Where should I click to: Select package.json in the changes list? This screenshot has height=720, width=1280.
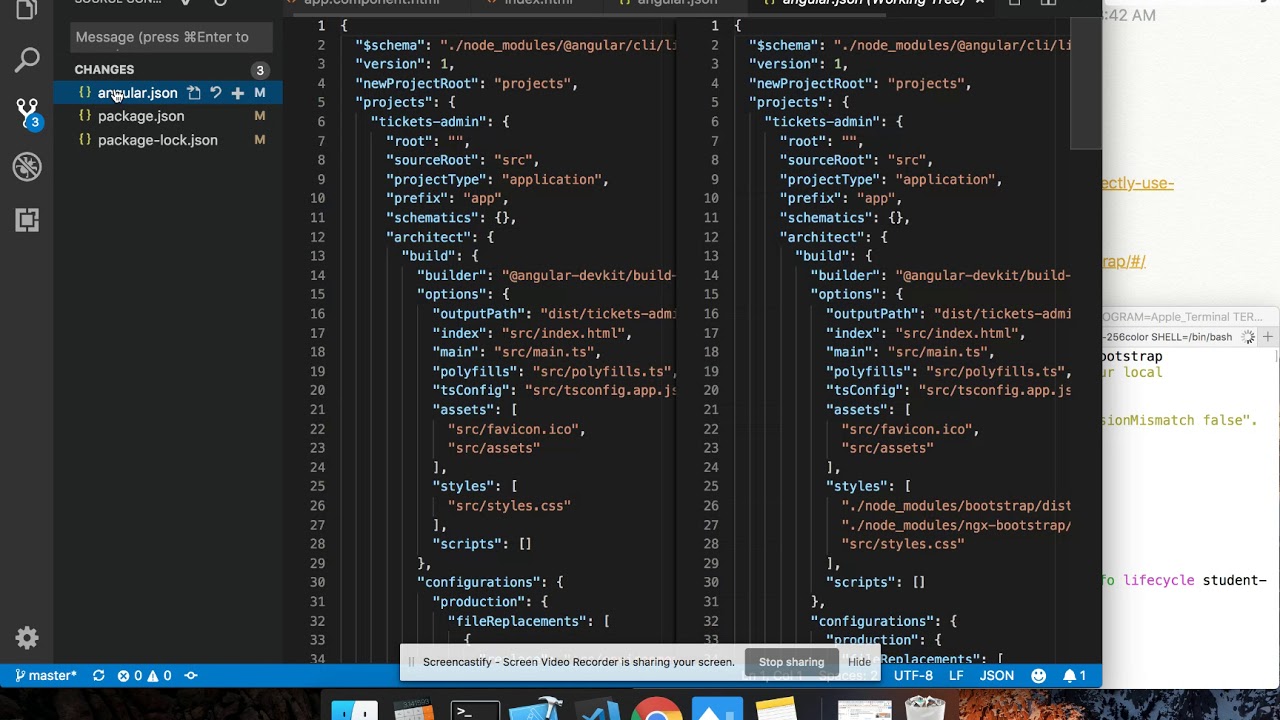click(x=141, y=116)
